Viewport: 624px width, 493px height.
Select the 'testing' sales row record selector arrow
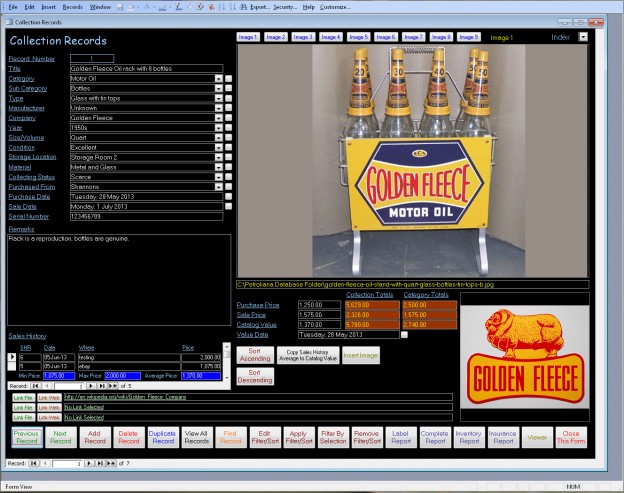click(x=12, y=357)
